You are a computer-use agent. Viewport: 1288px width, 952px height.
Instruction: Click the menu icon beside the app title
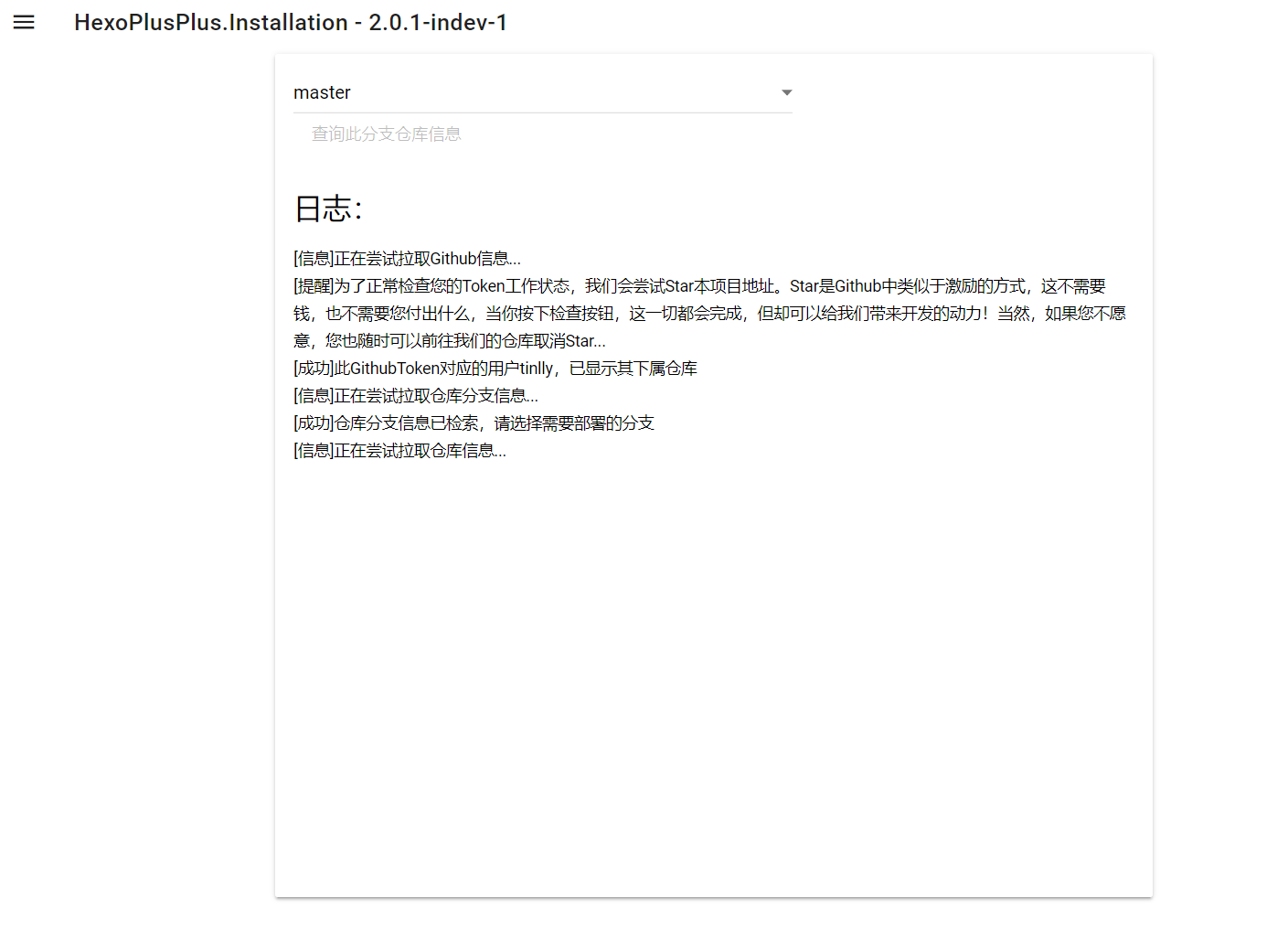click(x=23, y=22)
